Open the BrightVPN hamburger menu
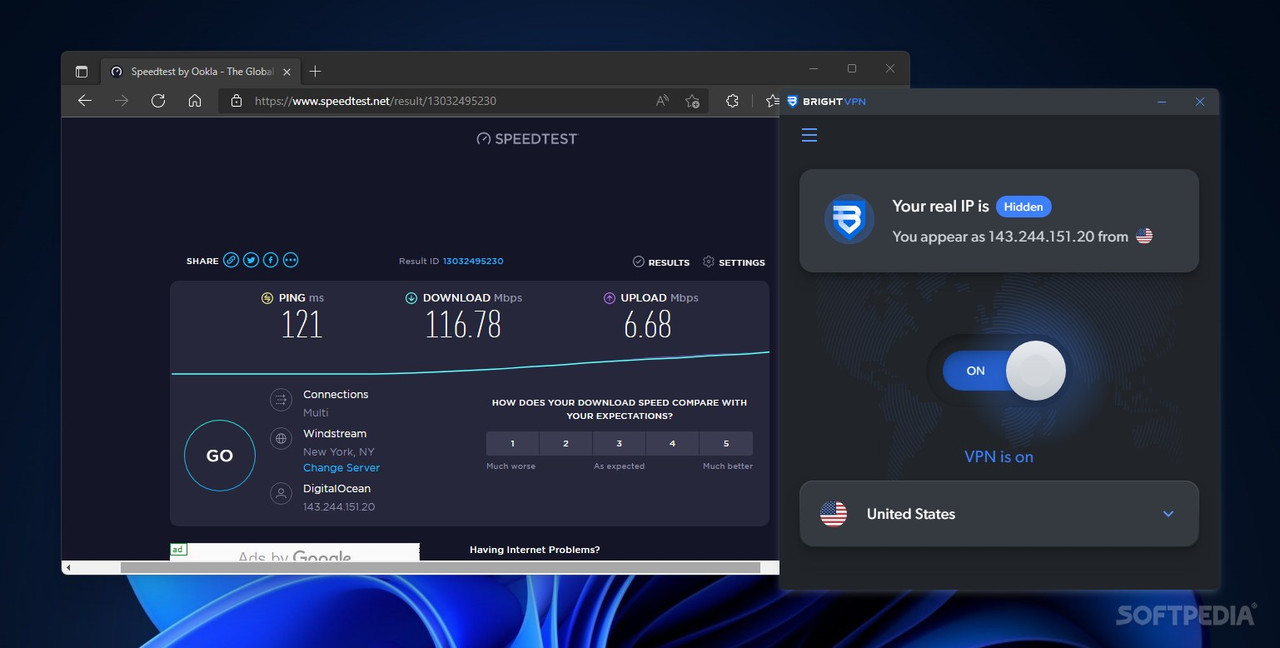The width and height of the screenshot is (1280, 648). pyautogui.click(x=810, y=135)
